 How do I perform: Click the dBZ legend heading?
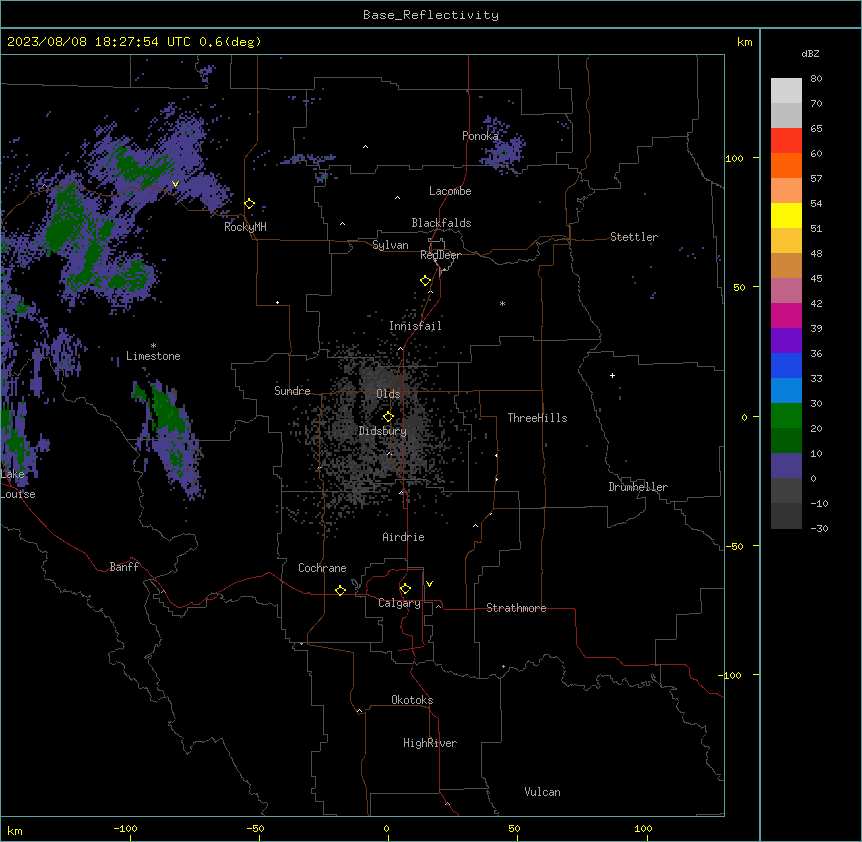(x=810, y=54)
